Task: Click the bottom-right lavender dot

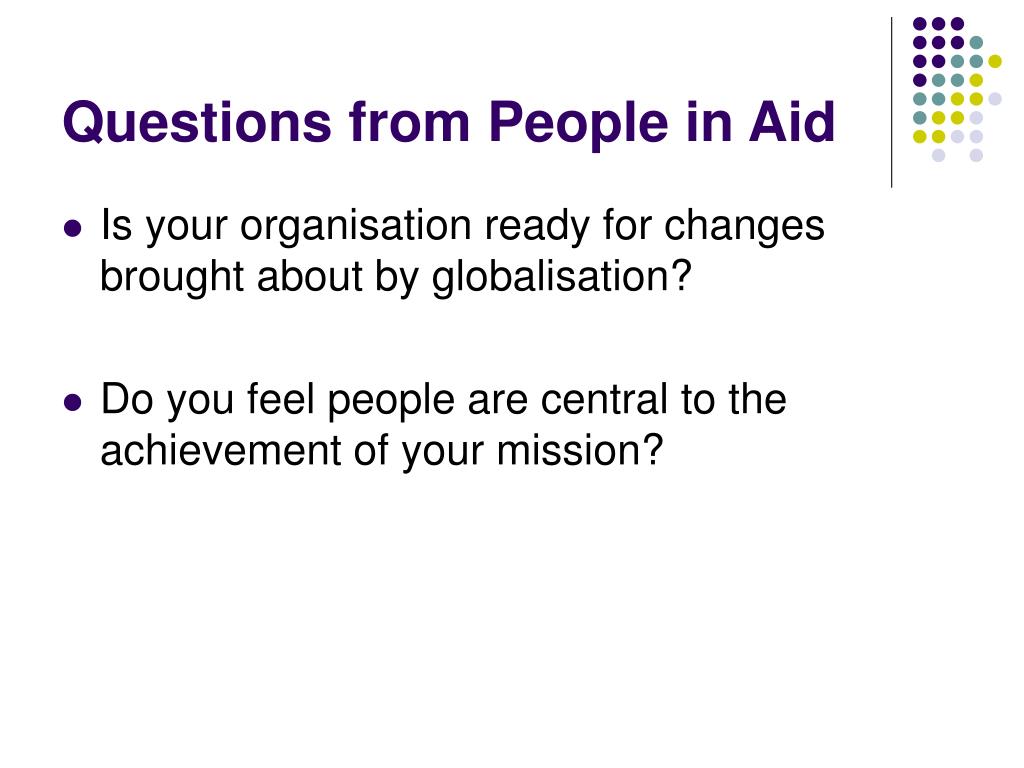Action: point(976,155)
